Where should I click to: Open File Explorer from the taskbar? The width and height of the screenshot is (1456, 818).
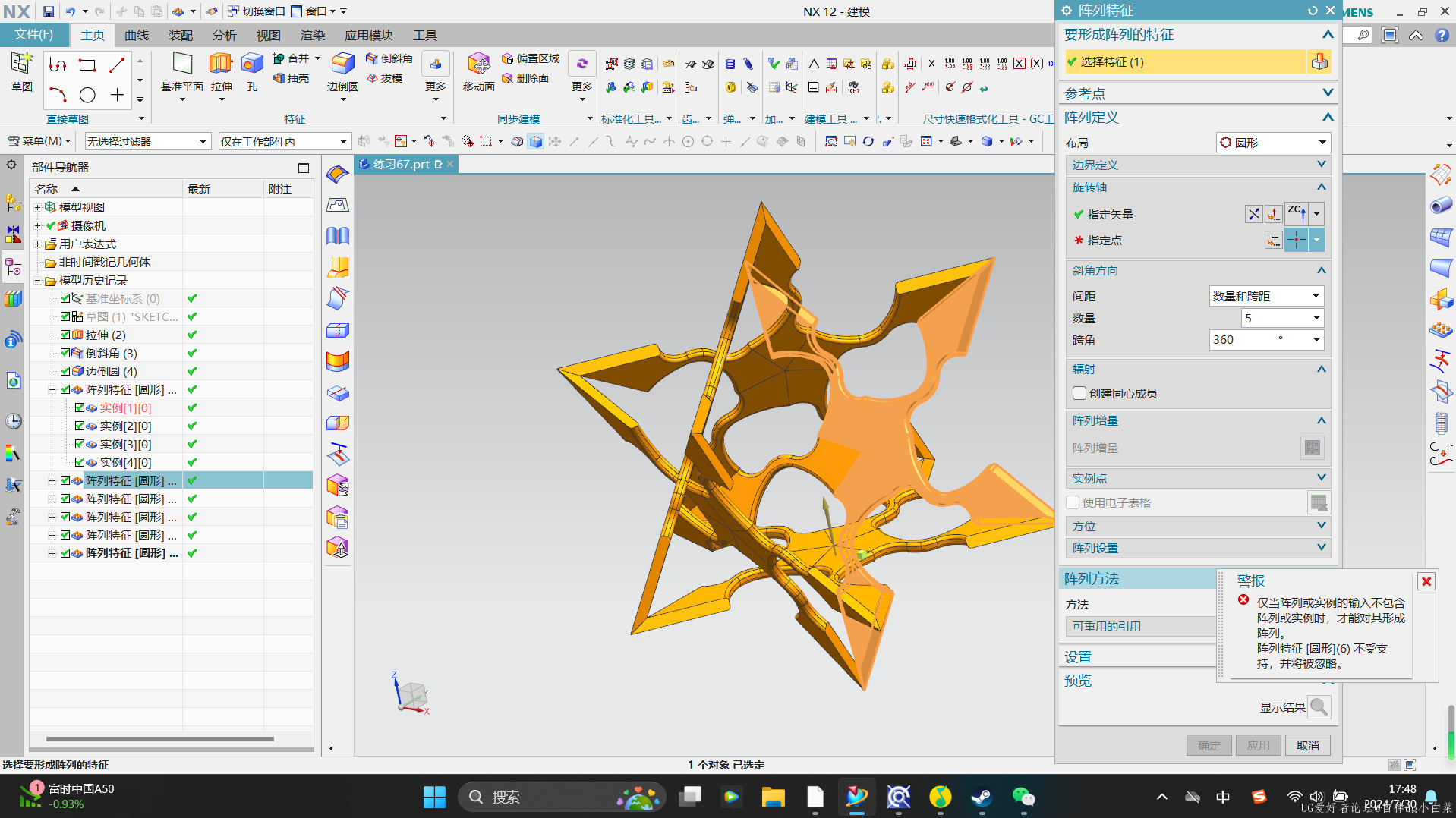click(x=773, y=797)
